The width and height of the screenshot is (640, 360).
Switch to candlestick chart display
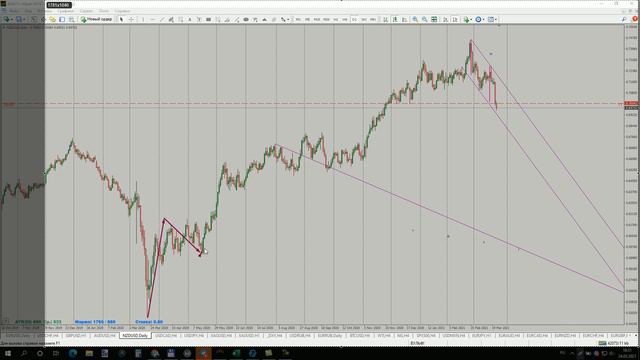tap(395, 19)
